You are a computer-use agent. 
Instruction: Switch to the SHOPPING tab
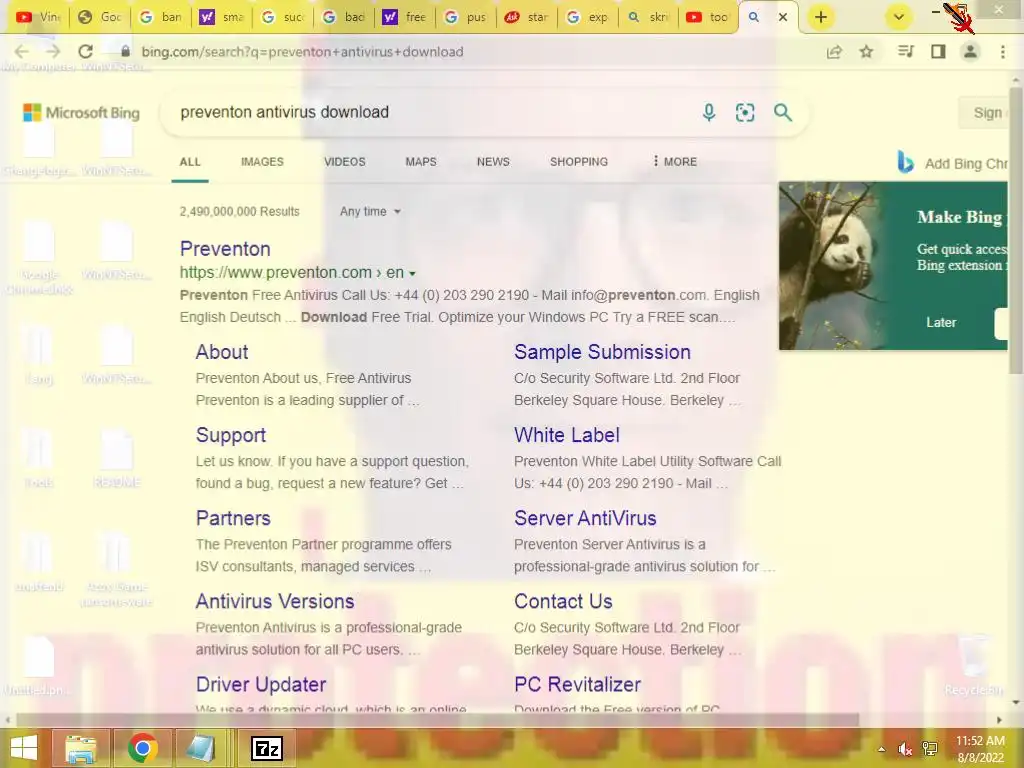[579, 161]
